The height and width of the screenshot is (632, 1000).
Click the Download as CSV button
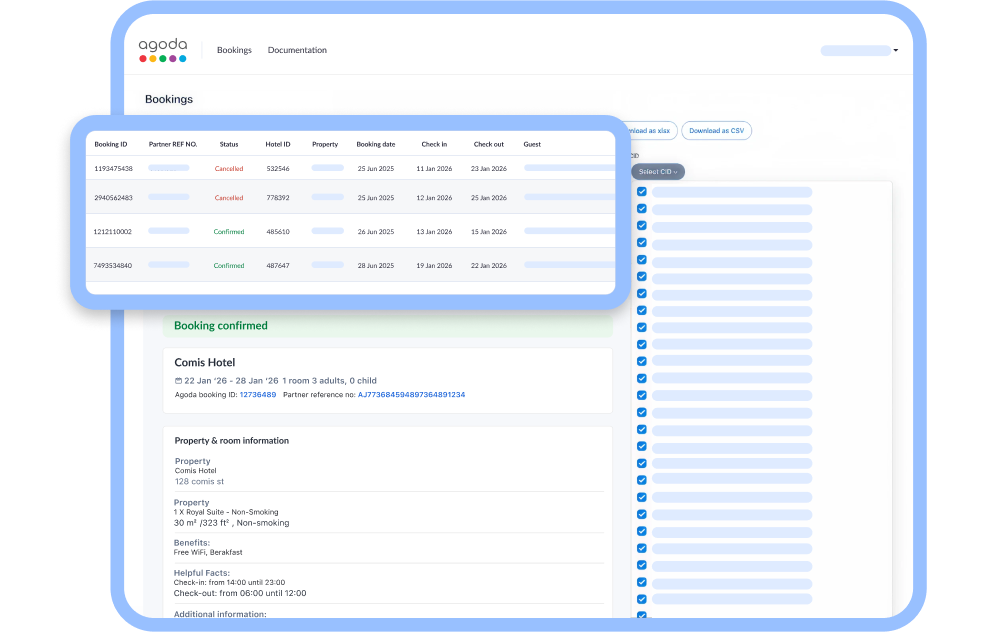[716, 131]
